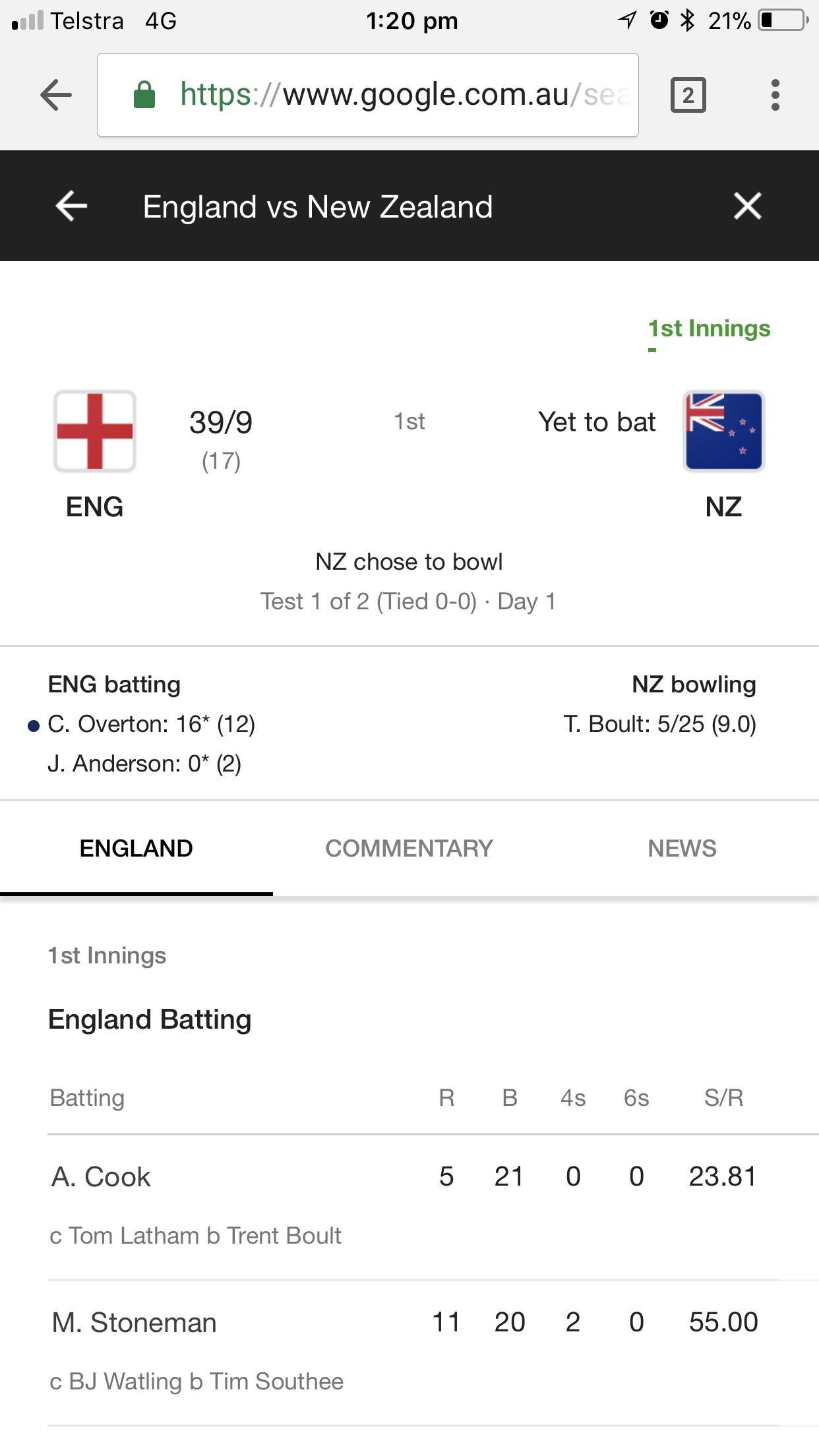Open the browser three-dot overflow menu
The image size is (819, 1456).
click(776, 94)
